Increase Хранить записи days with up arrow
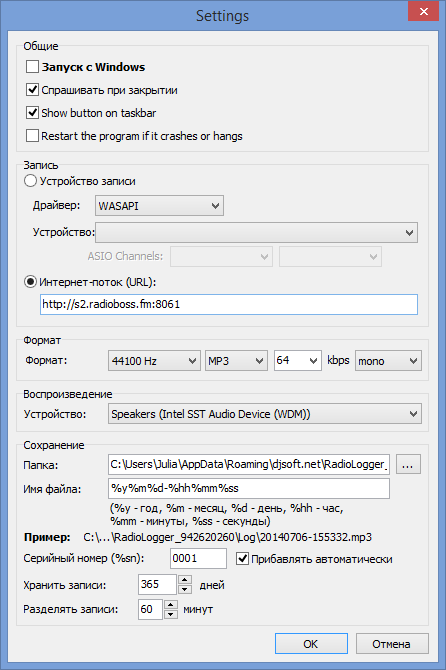The width and height of the screenshot is (446, 670). point(185,580)
